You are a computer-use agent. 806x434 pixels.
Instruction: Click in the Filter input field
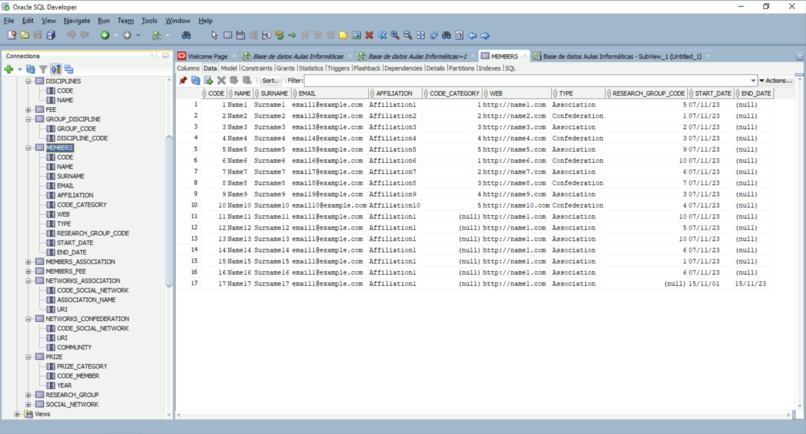click(526, 81)
